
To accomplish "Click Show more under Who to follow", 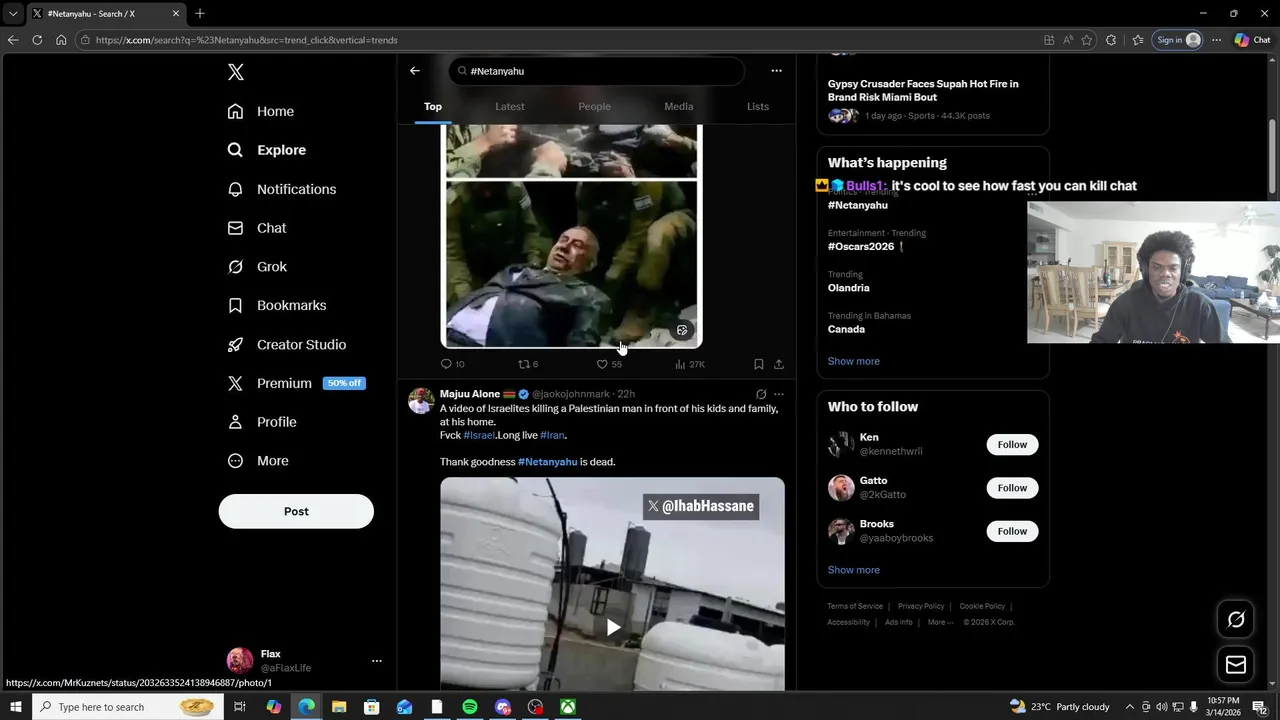I will pos(854,570).
